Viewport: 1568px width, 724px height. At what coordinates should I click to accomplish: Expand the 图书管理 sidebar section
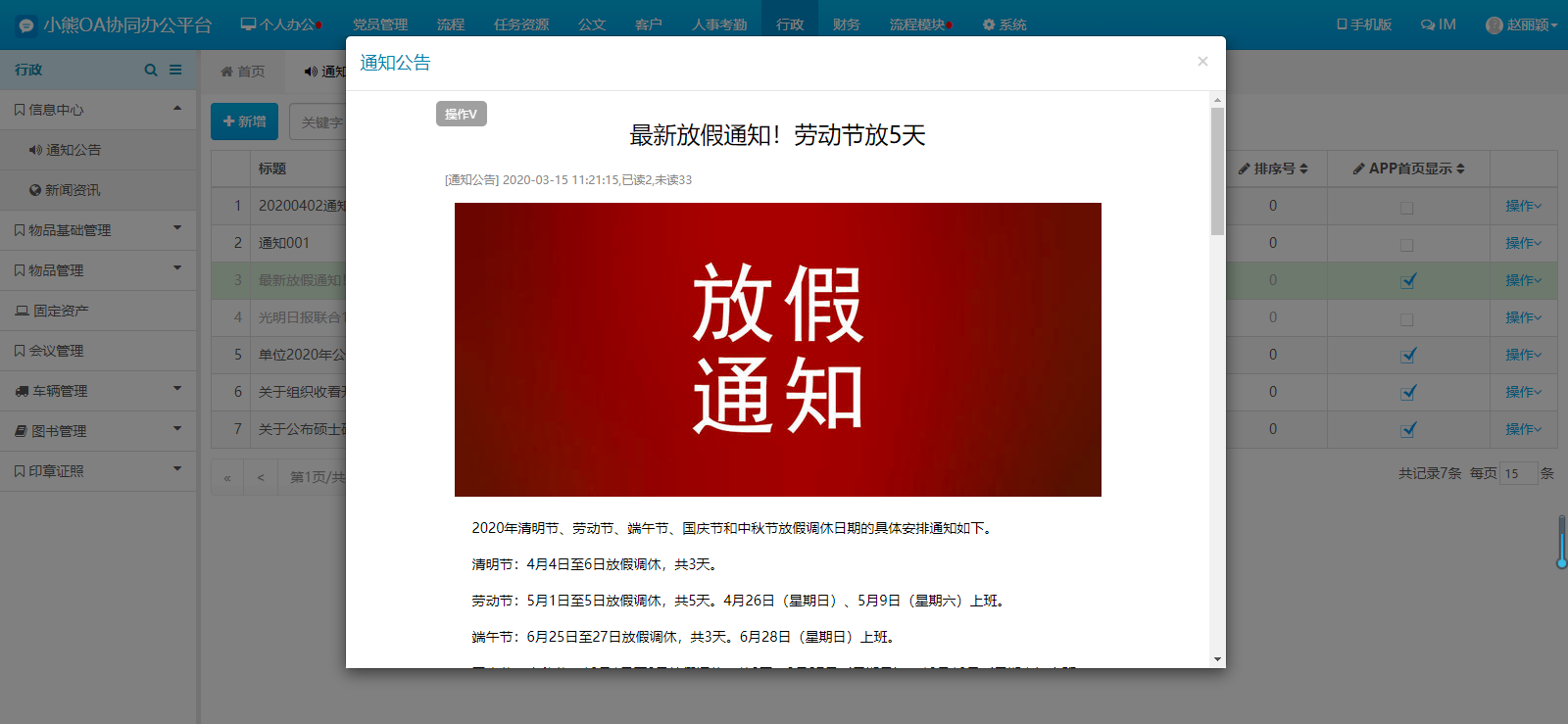(98, 431)
